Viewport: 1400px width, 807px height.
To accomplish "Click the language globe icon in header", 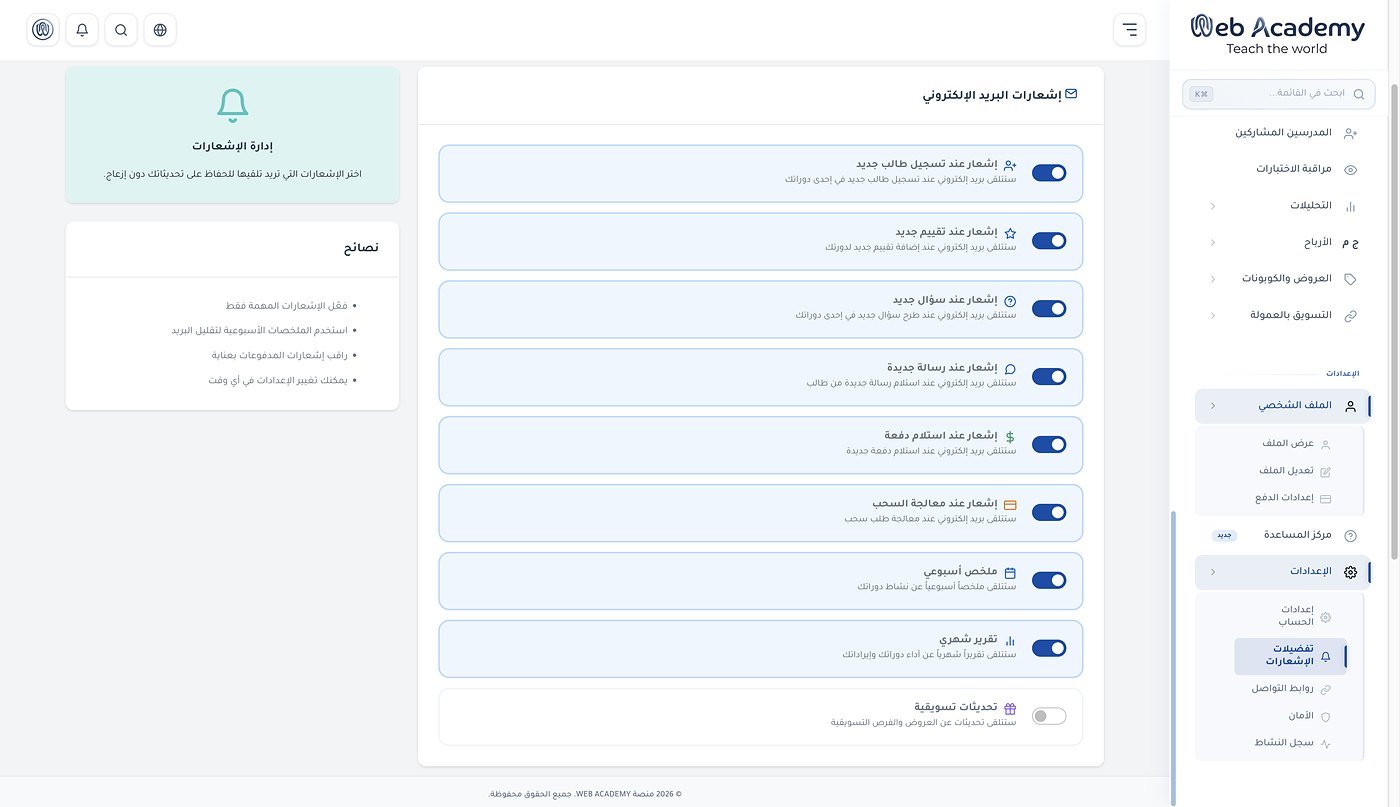I will (x=160, y=30).
